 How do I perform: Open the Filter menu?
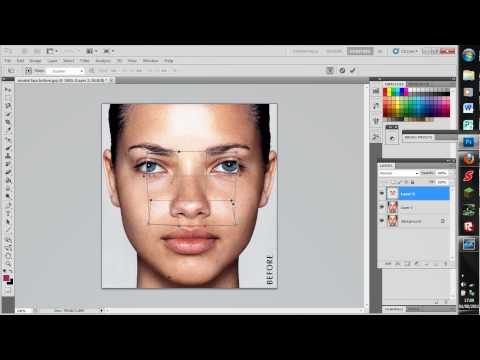point(85,61)
